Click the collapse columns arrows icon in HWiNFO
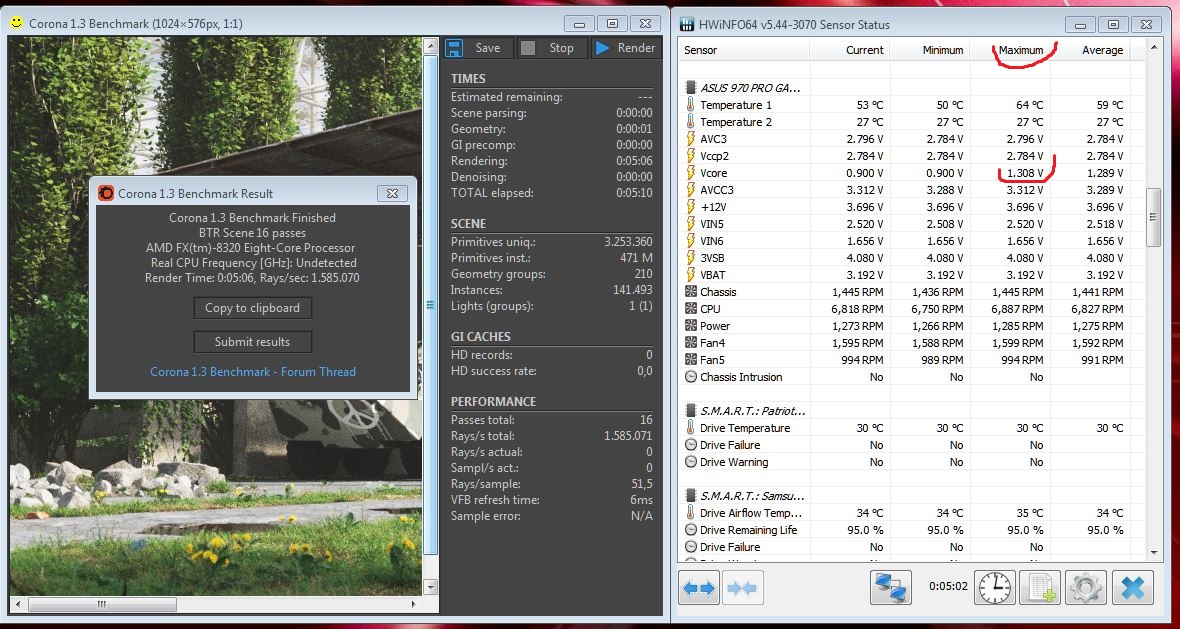Image resolution: width=1180 pixels, height=629 pixels. [743, 587]
